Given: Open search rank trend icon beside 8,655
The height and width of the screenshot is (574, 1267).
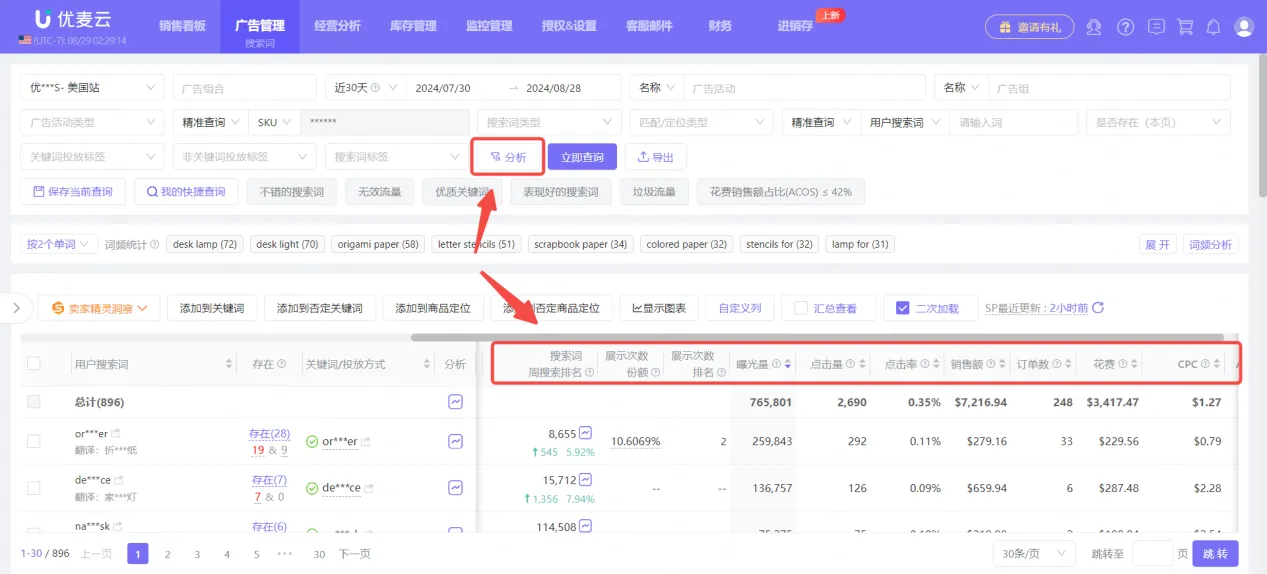Looking at the screenshot, I should (x=586, y=433).
